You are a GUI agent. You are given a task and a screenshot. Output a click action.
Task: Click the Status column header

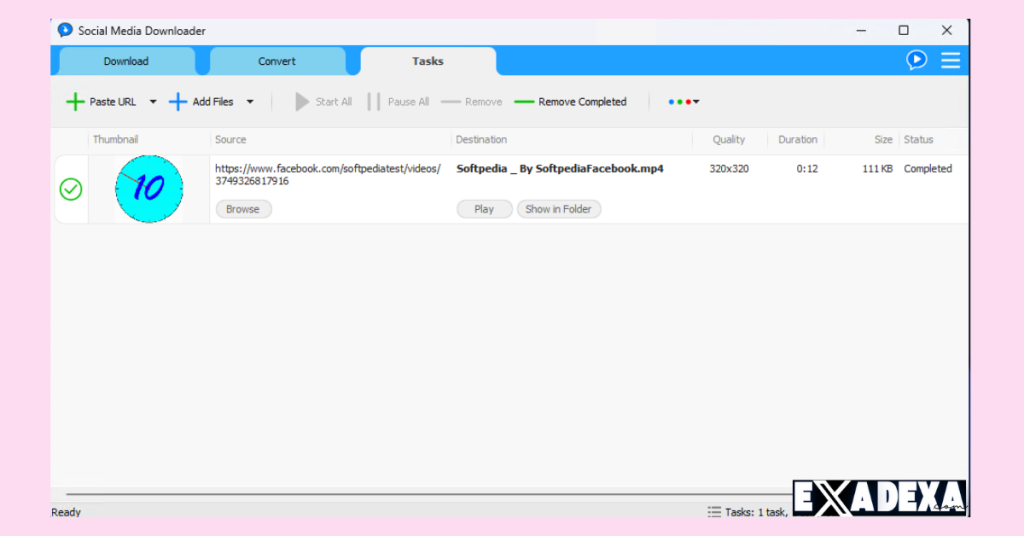[918, 140]
